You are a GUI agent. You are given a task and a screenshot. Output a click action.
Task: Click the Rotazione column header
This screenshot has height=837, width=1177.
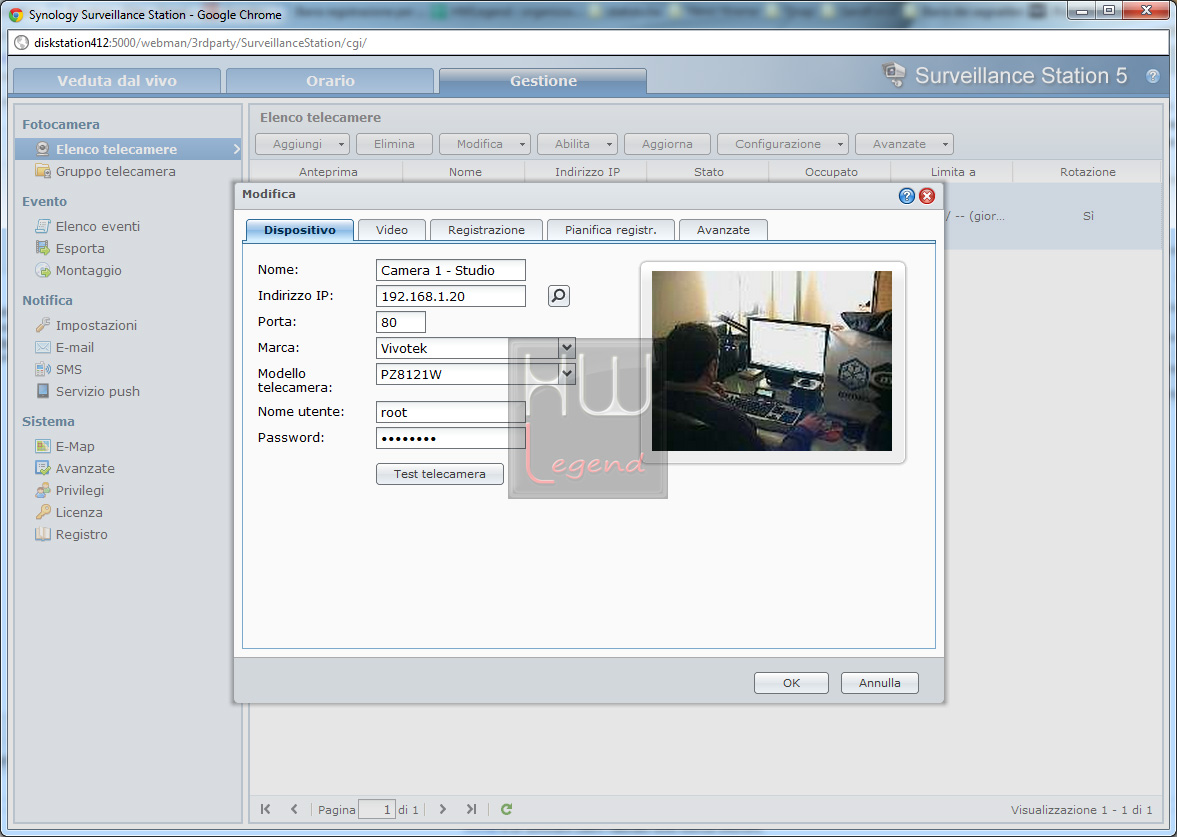[x=1087, y=172]
